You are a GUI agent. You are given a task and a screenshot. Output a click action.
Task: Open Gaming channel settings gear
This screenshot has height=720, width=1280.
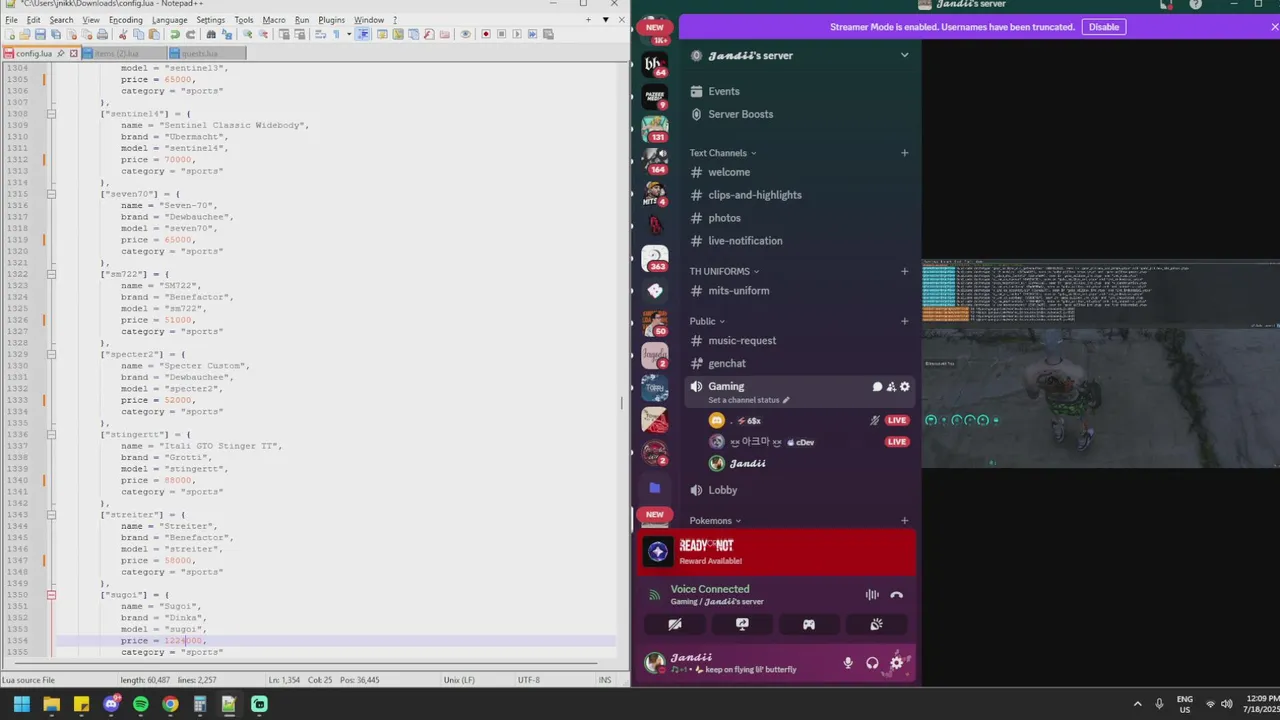click(x=905, y=387)
